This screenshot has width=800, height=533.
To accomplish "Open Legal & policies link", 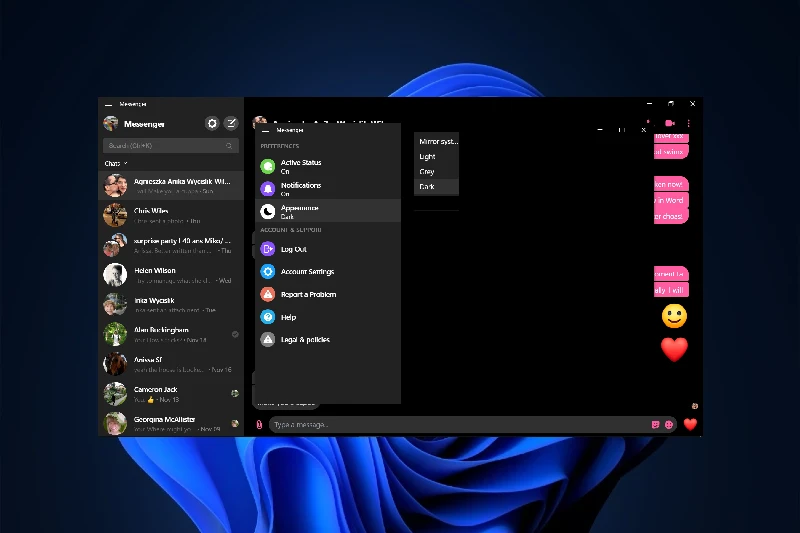I will [305, 340].
